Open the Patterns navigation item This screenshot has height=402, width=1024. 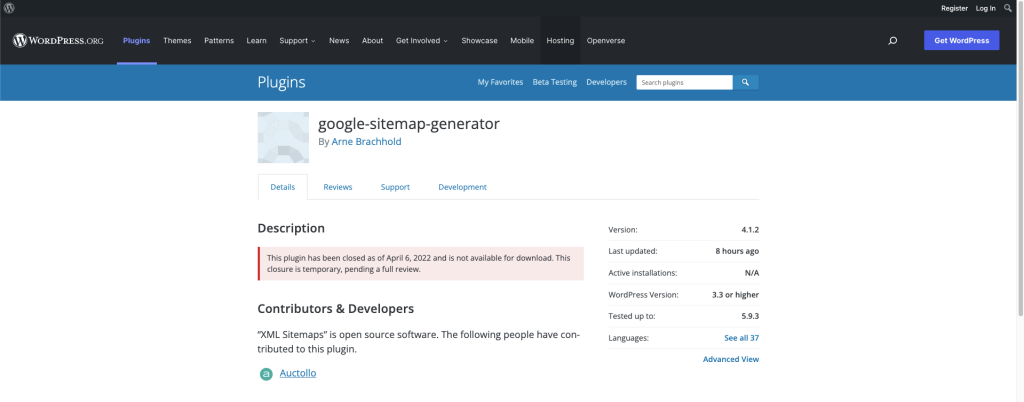click(219, 40)
